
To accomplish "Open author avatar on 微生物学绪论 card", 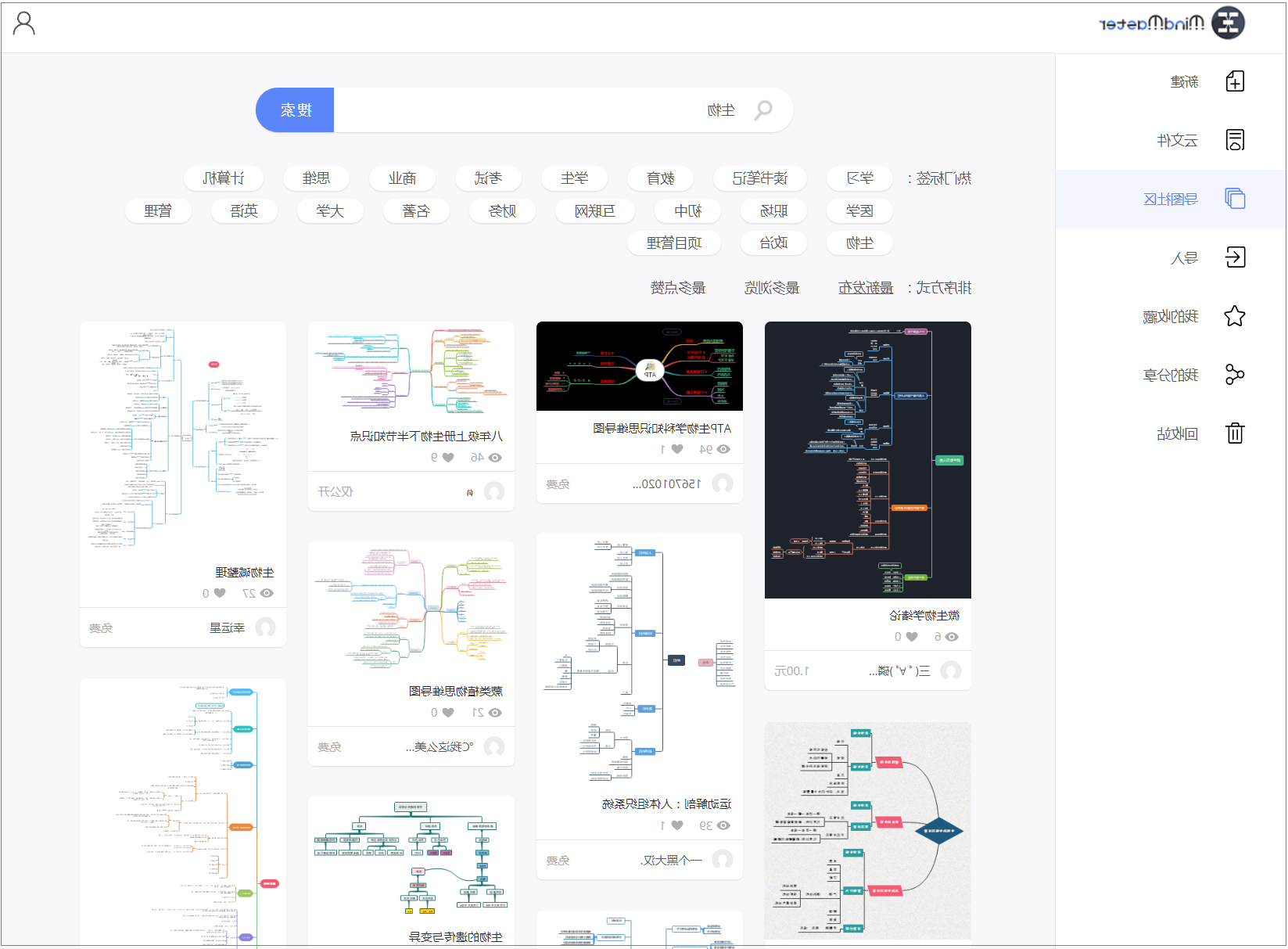I will (951, 670).
